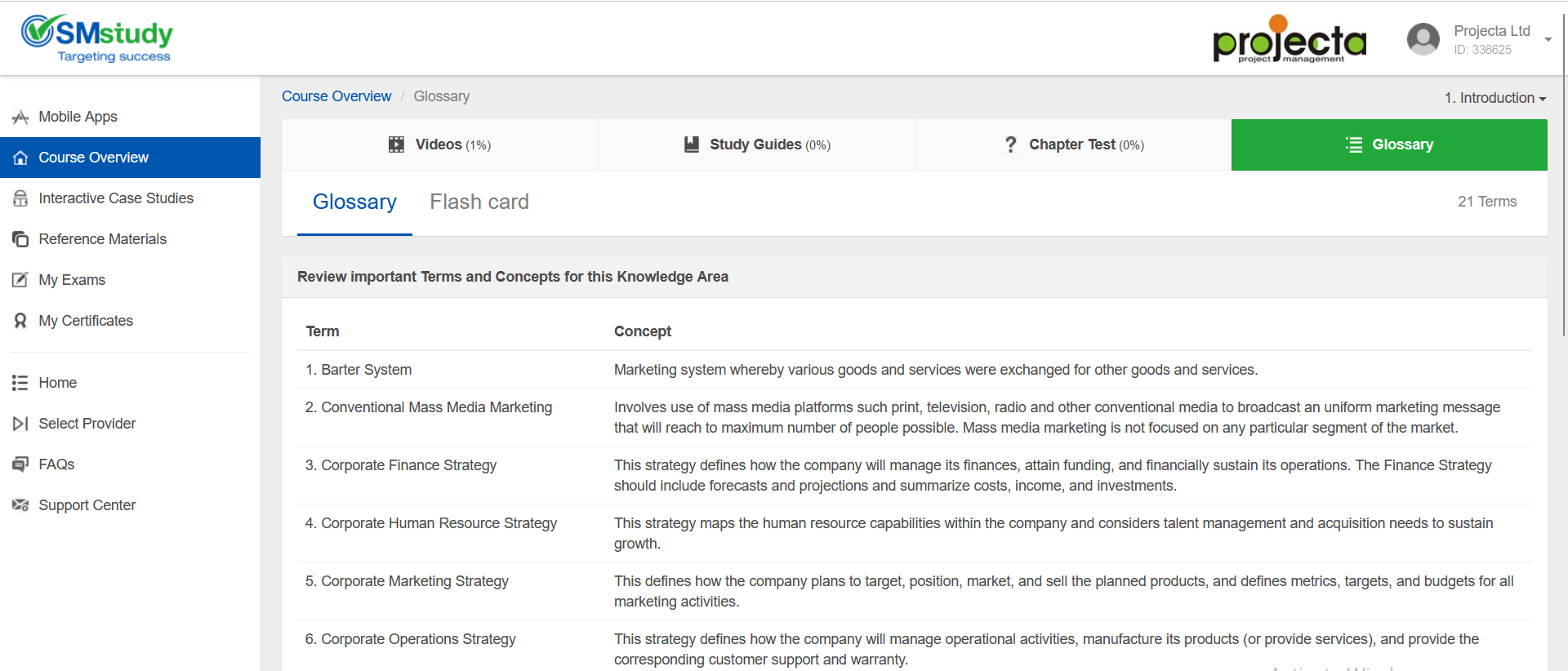Image resolution: width=1568 pixels, height=671 pixels.
Task: Select the Chapter Test tab
Action: coord(1073,144)
